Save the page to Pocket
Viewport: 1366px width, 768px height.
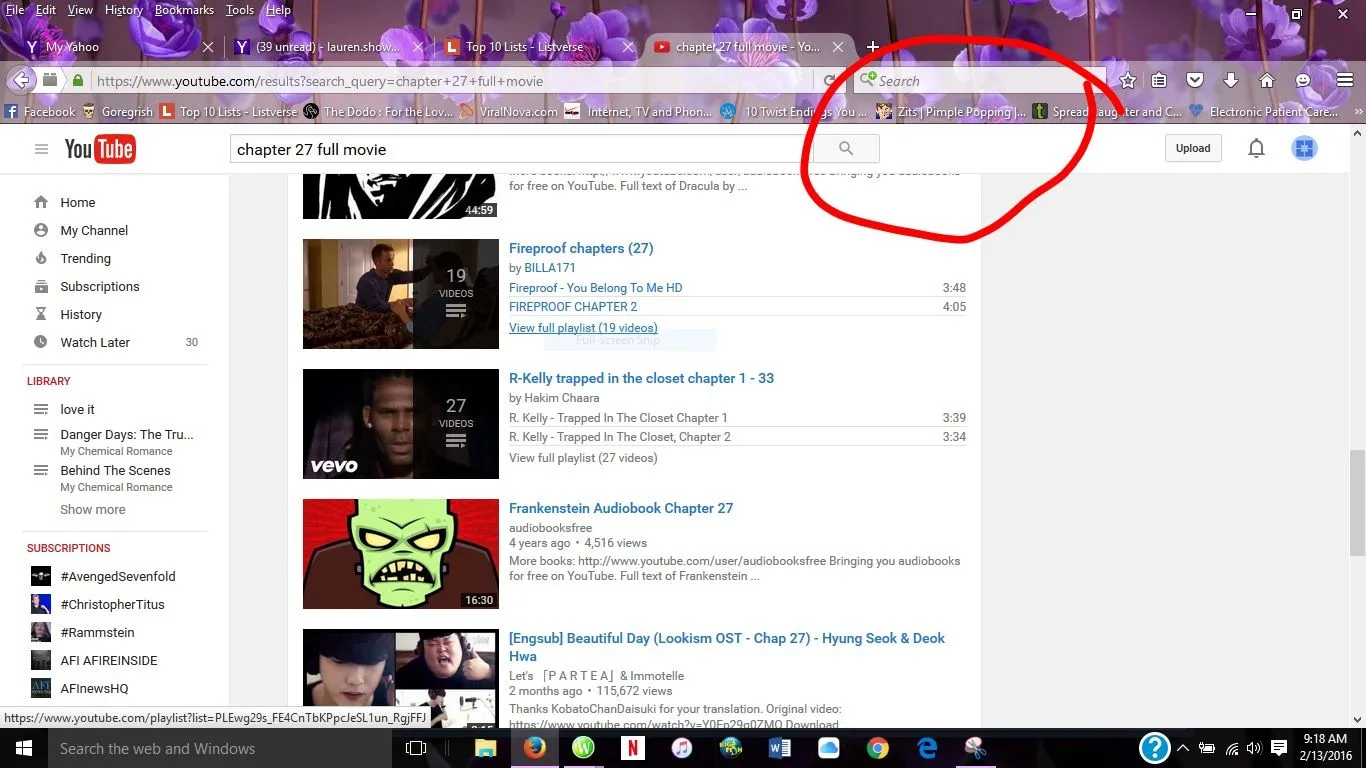click(1195, 81)
